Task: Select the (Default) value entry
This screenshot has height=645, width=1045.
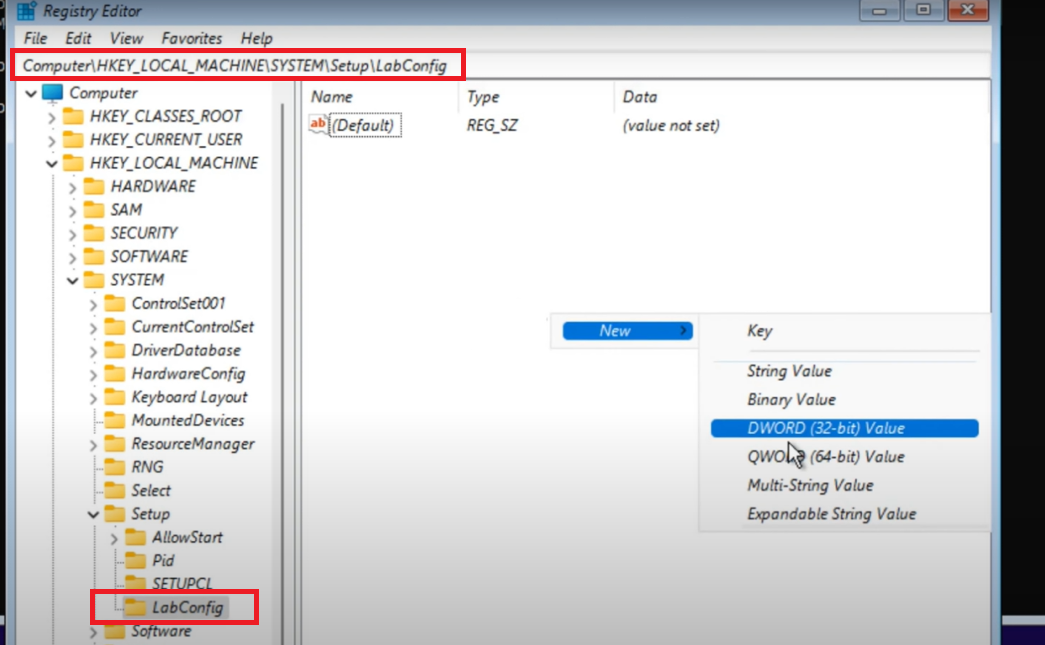Action: [x=363, y=125]
